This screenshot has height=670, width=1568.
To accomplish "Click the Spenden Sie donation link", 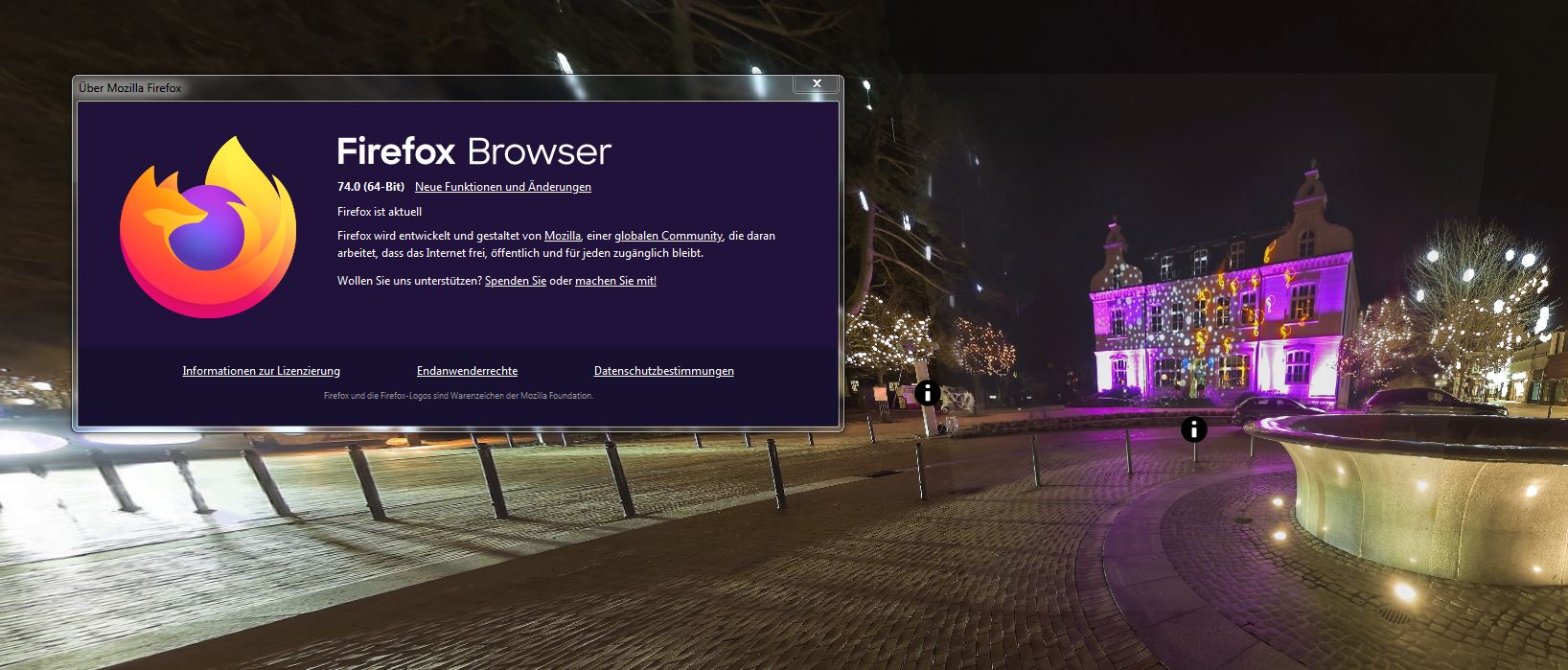I will pyautogui.click(x=515, y=281).
